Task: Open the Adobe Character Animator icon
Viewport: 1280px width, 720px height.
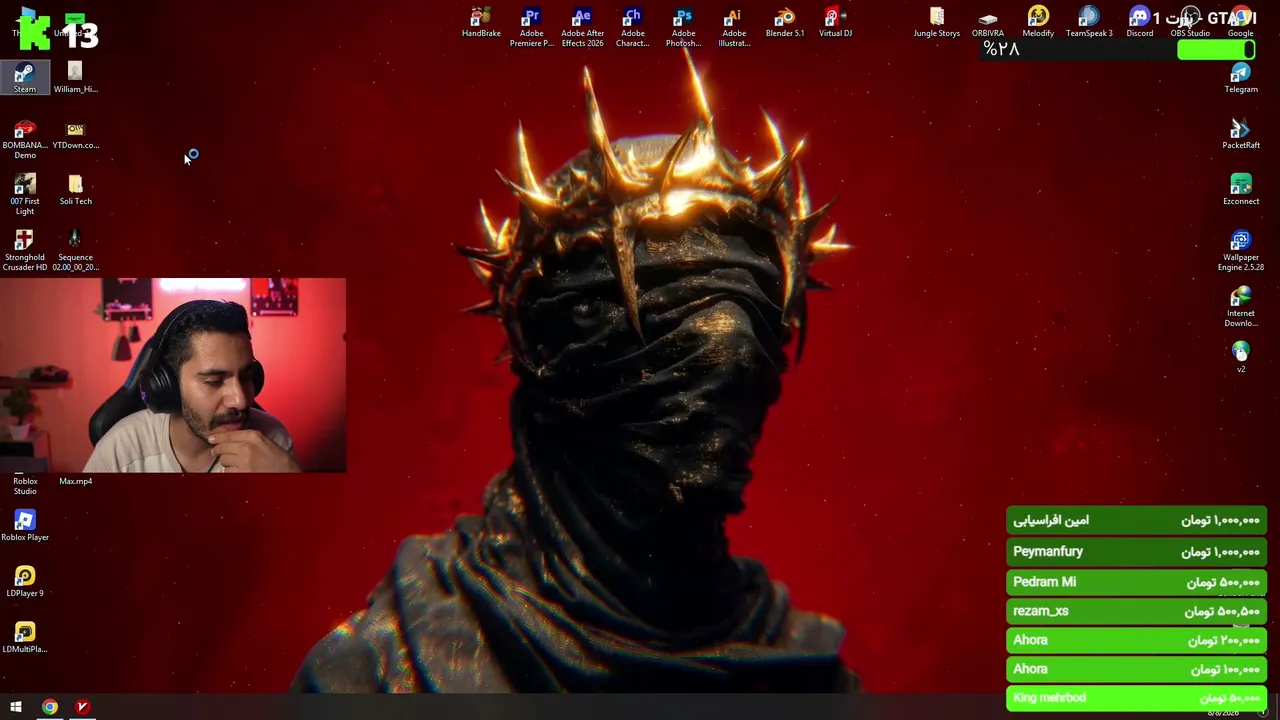Action: click(x=632, y=28)
